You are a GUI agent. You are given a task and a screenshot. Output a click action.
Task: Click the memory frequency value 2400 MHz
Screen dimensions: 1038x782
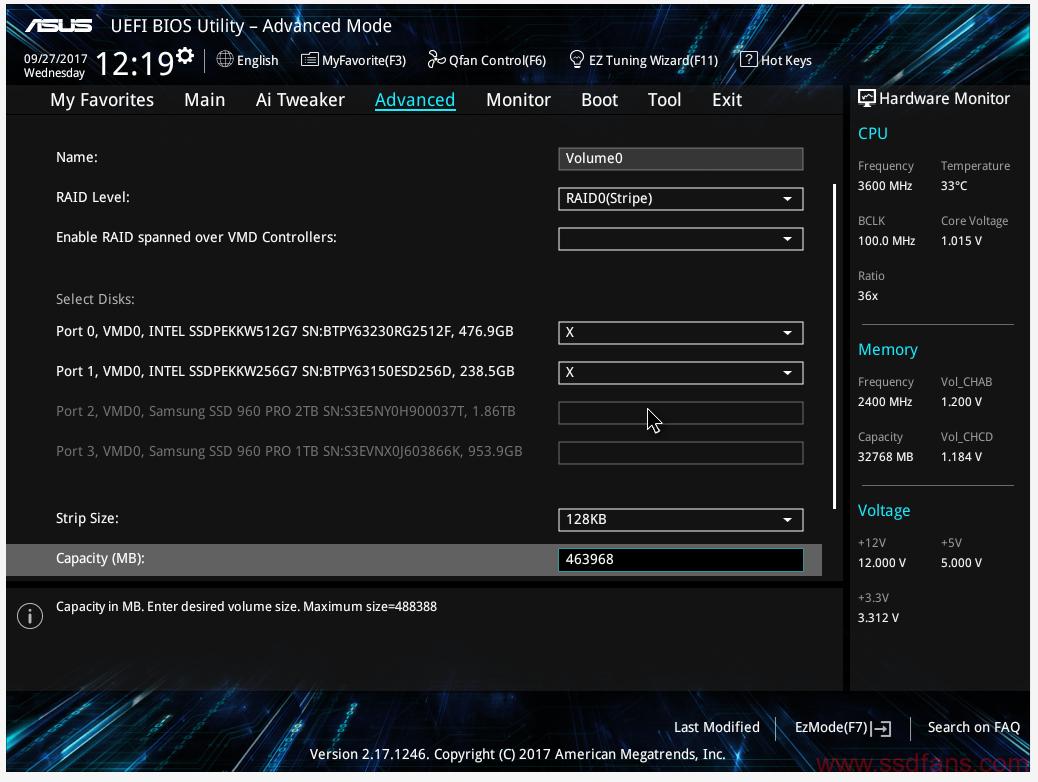(885, 402)
